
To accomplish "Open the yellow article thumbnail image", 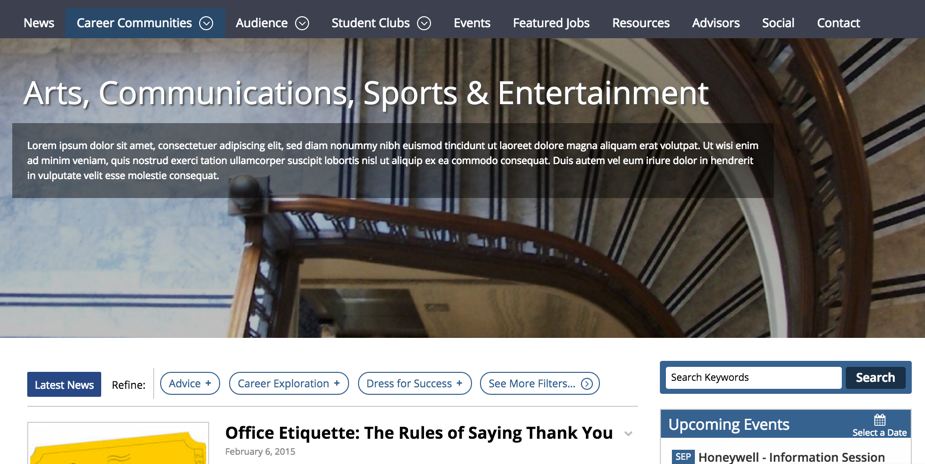I will pyautogui.click(x=118, y=446).
